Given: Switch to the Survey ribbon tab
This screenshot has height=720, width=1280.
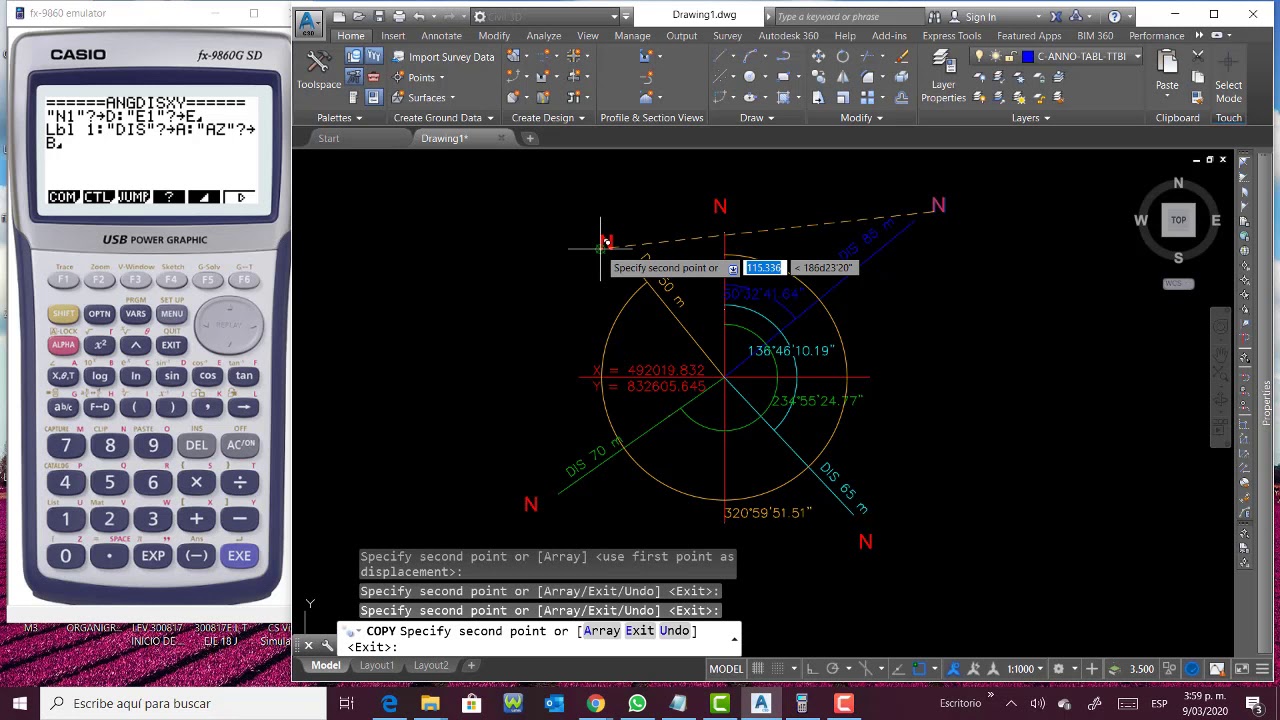Looking at the screenshot, I should click(727, 36).
